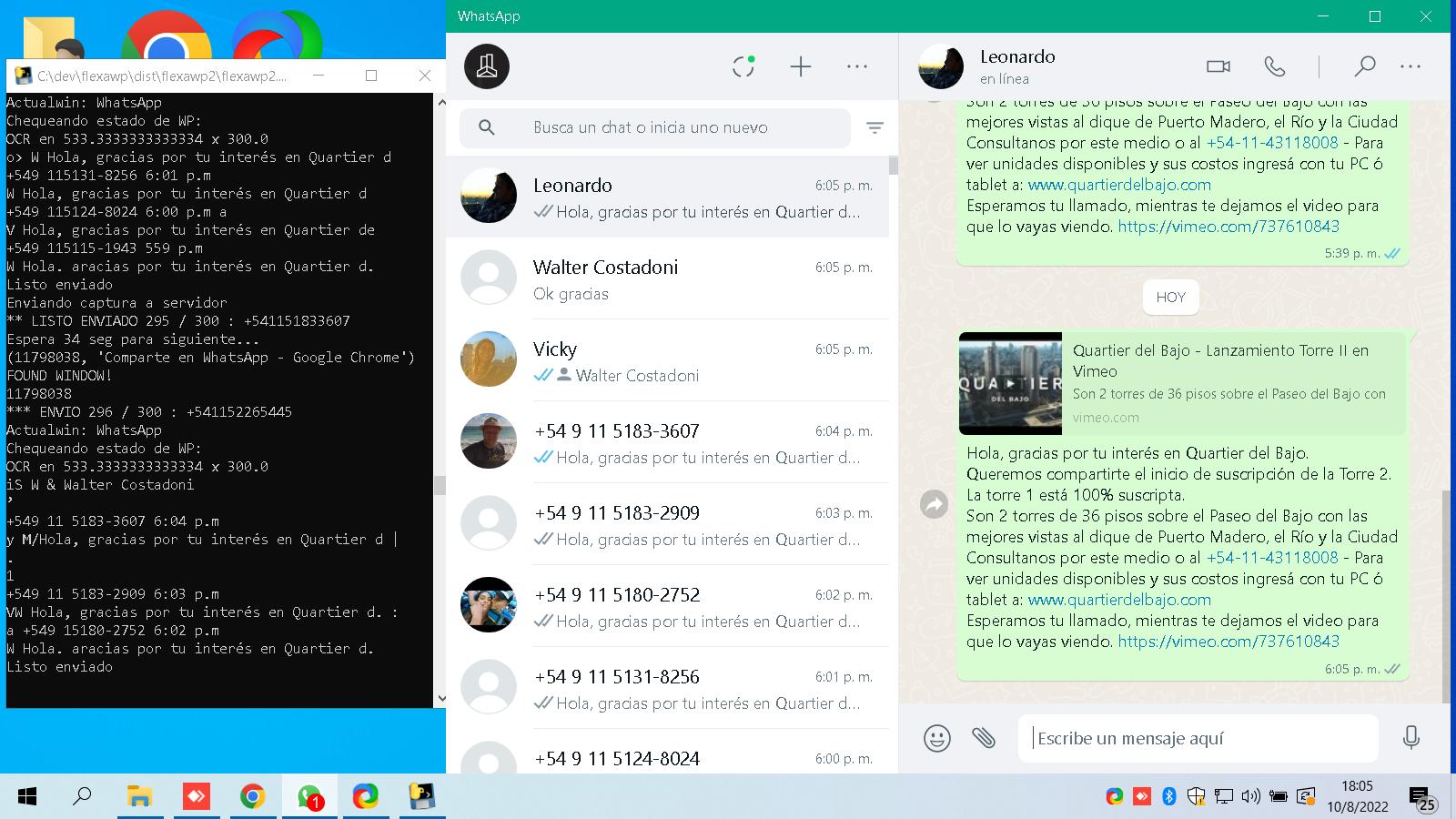Focus the message input box
Viewport: 1456px width, 819px height.
coord(1198,738)
